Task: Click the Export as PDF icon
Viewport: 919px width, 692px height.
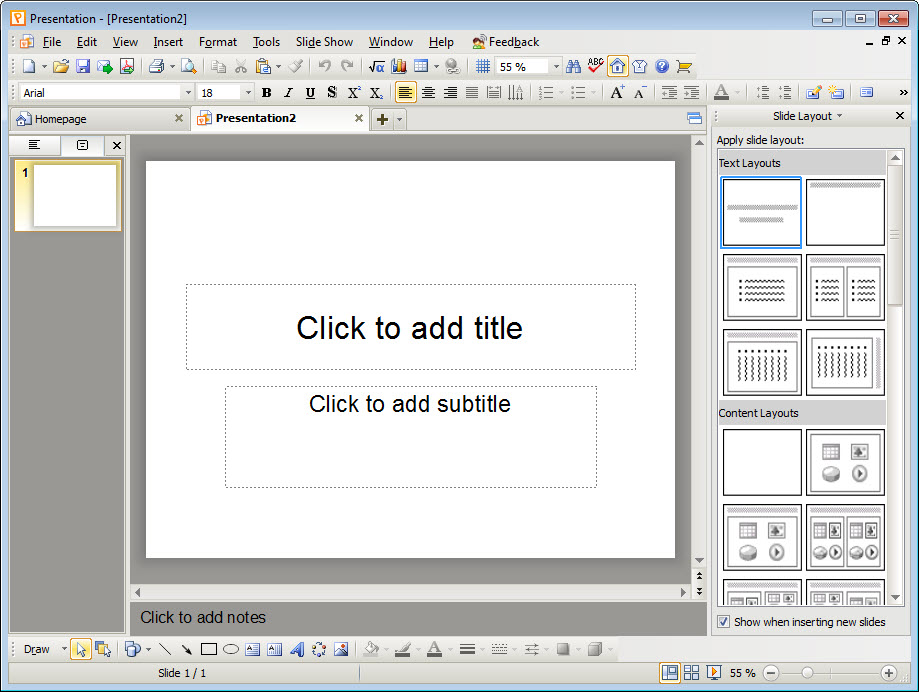Action: coord(127,67)
